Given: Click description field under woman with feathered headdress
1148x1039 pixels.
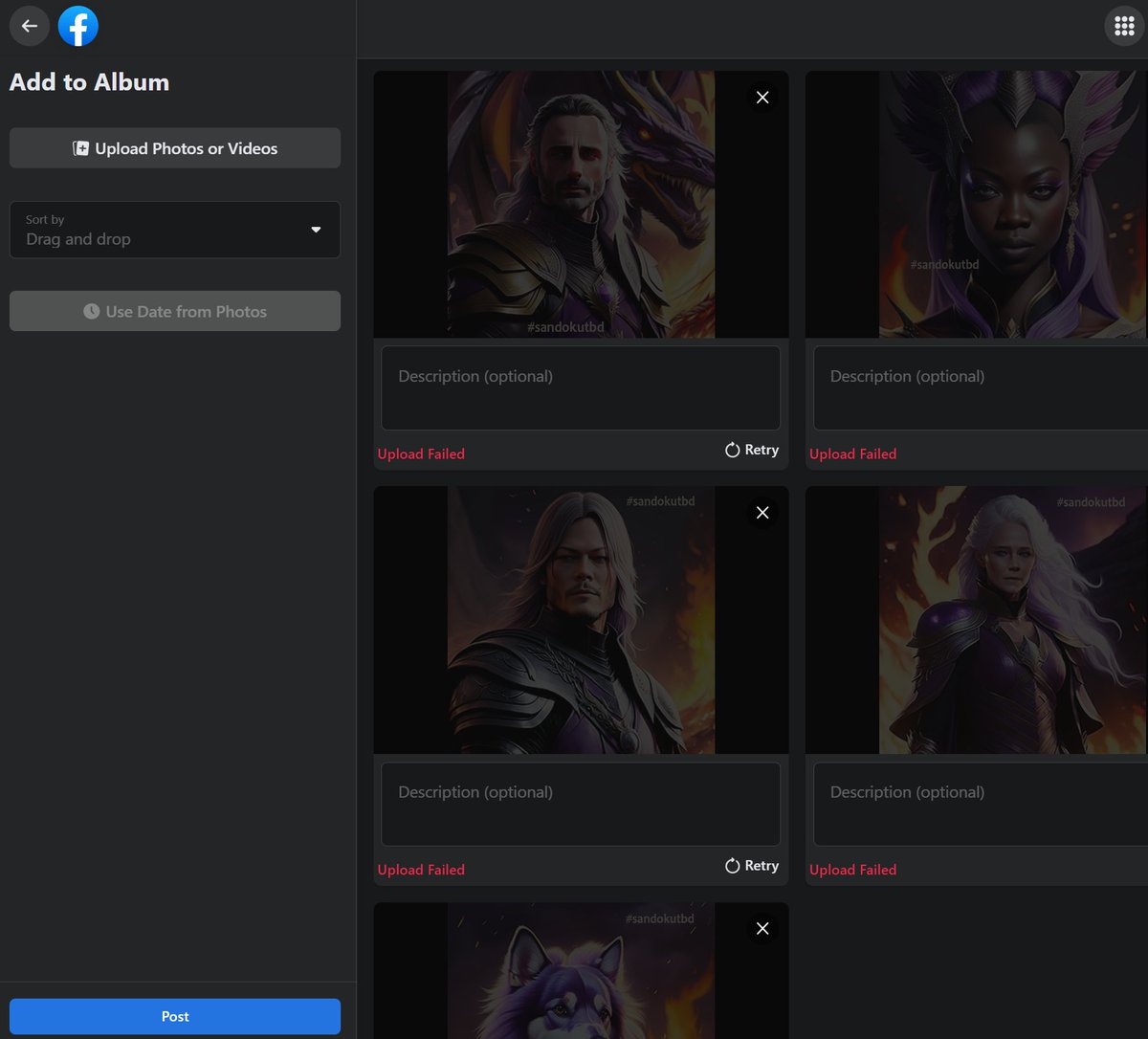Looking at the screenshot, I should click(x=981, y=388).
